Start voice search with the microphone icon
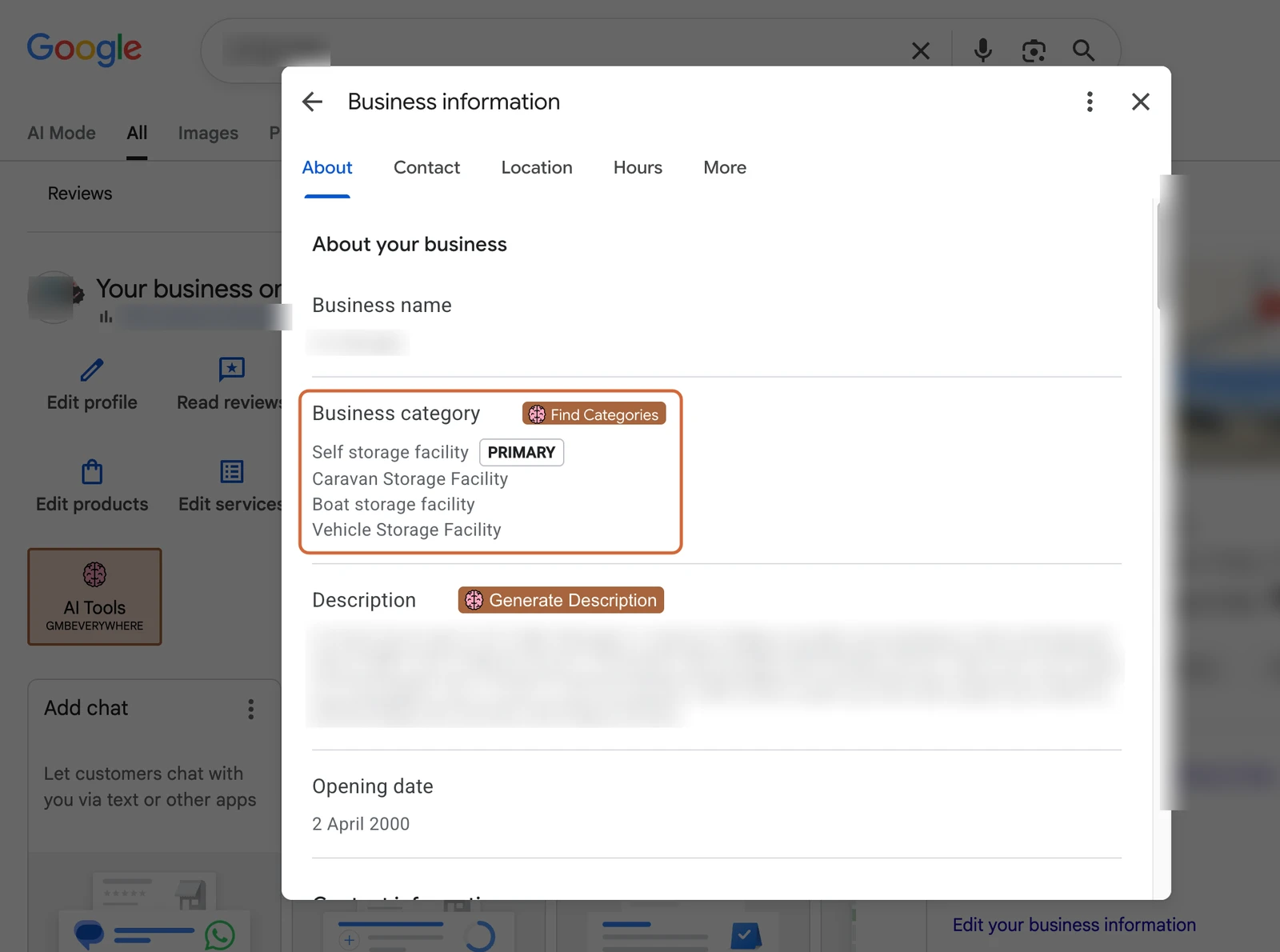 coord(983,50)
